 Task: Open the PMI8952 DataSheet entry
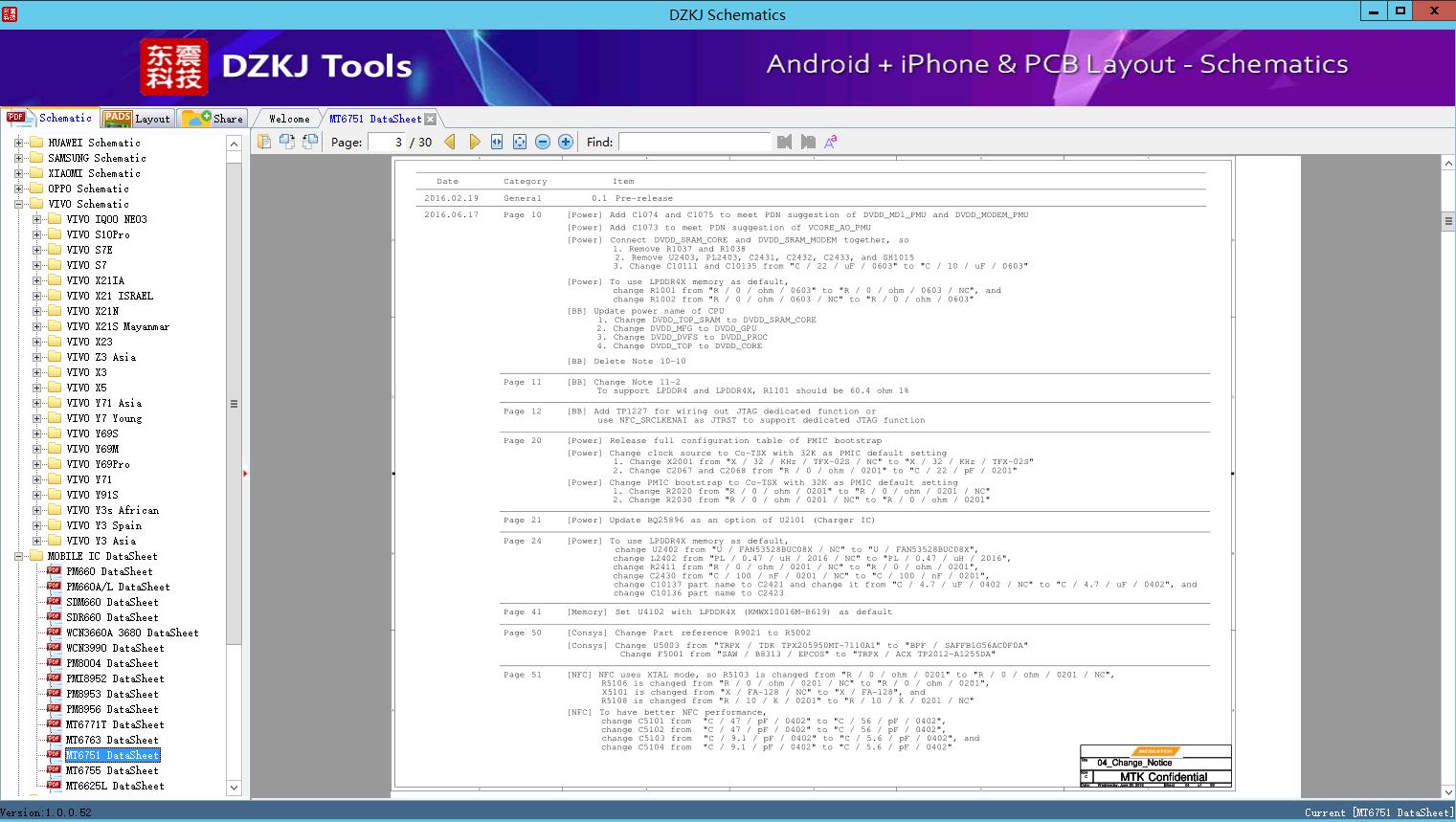click(115, 678)
